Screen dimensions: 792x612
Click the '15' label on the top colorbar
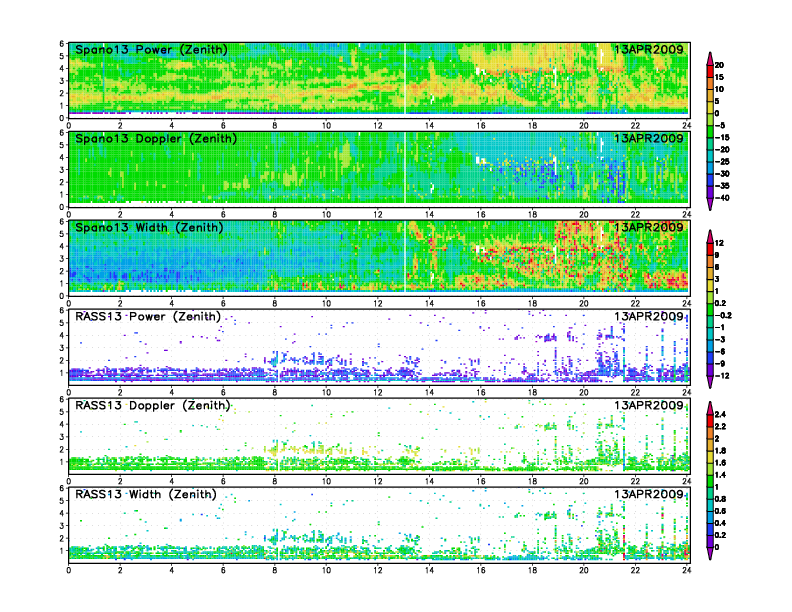pyautogui.click(x=719, y=77)
